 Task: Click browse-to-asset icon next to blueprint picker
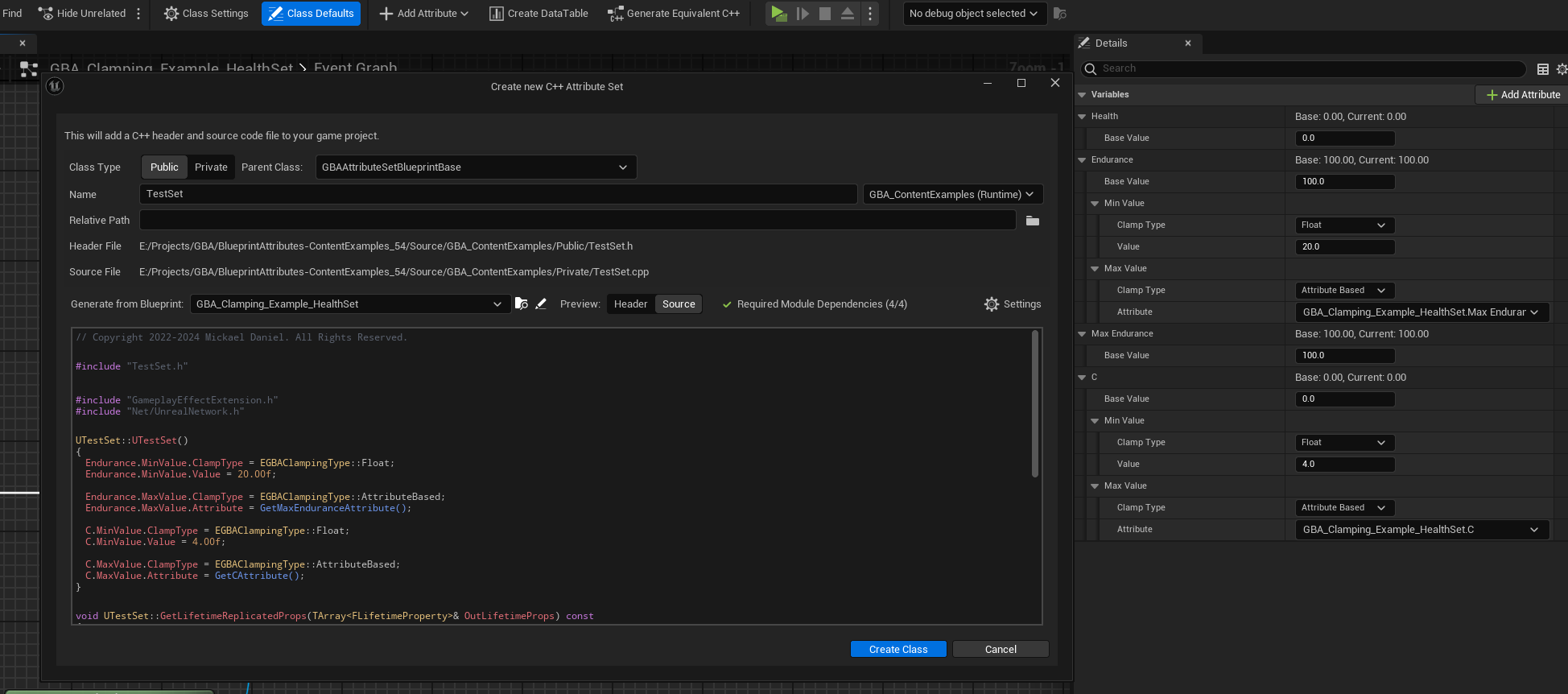tap(522, 304)
